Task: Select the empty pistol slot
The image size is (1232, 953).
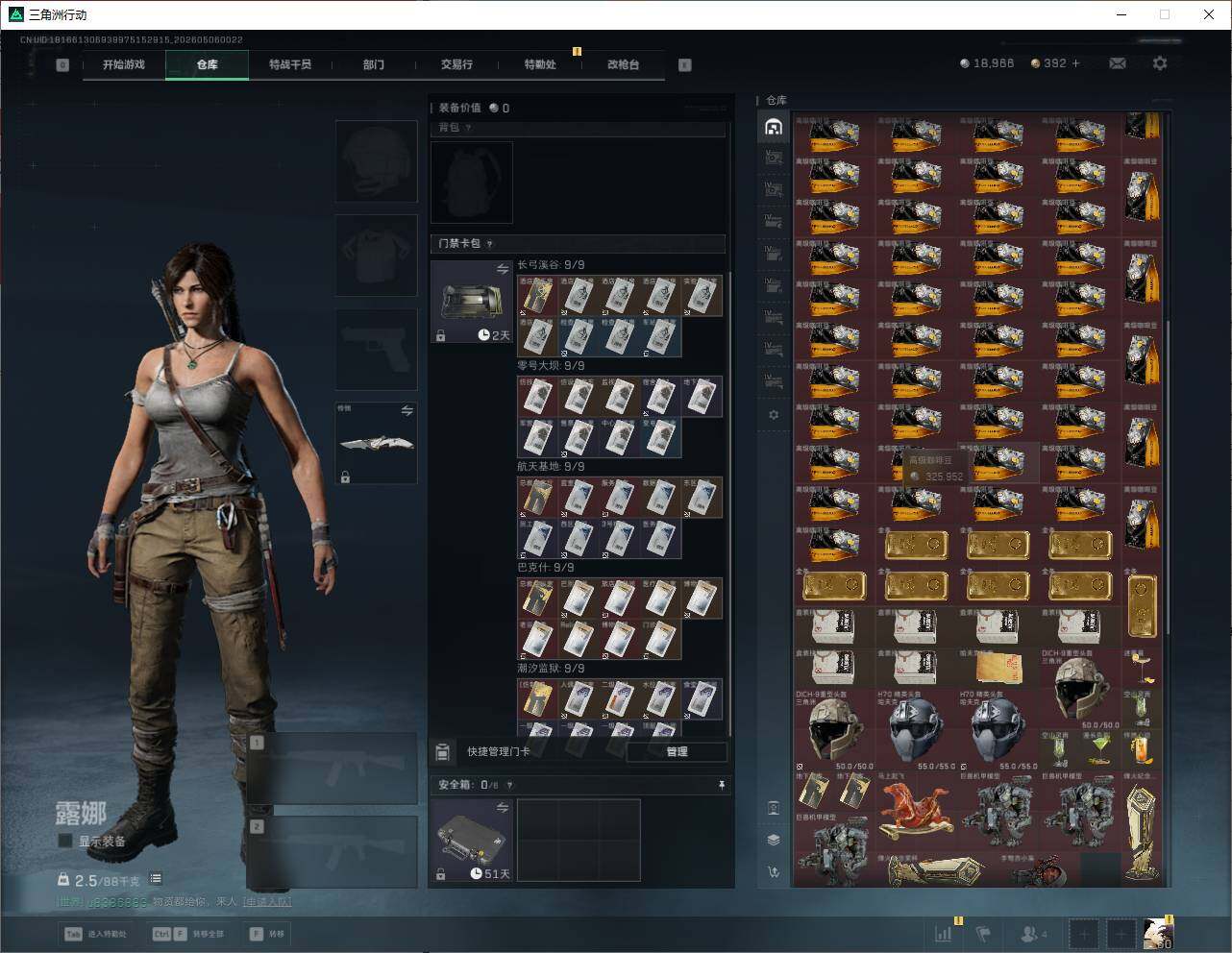Action: click(376, 350)
